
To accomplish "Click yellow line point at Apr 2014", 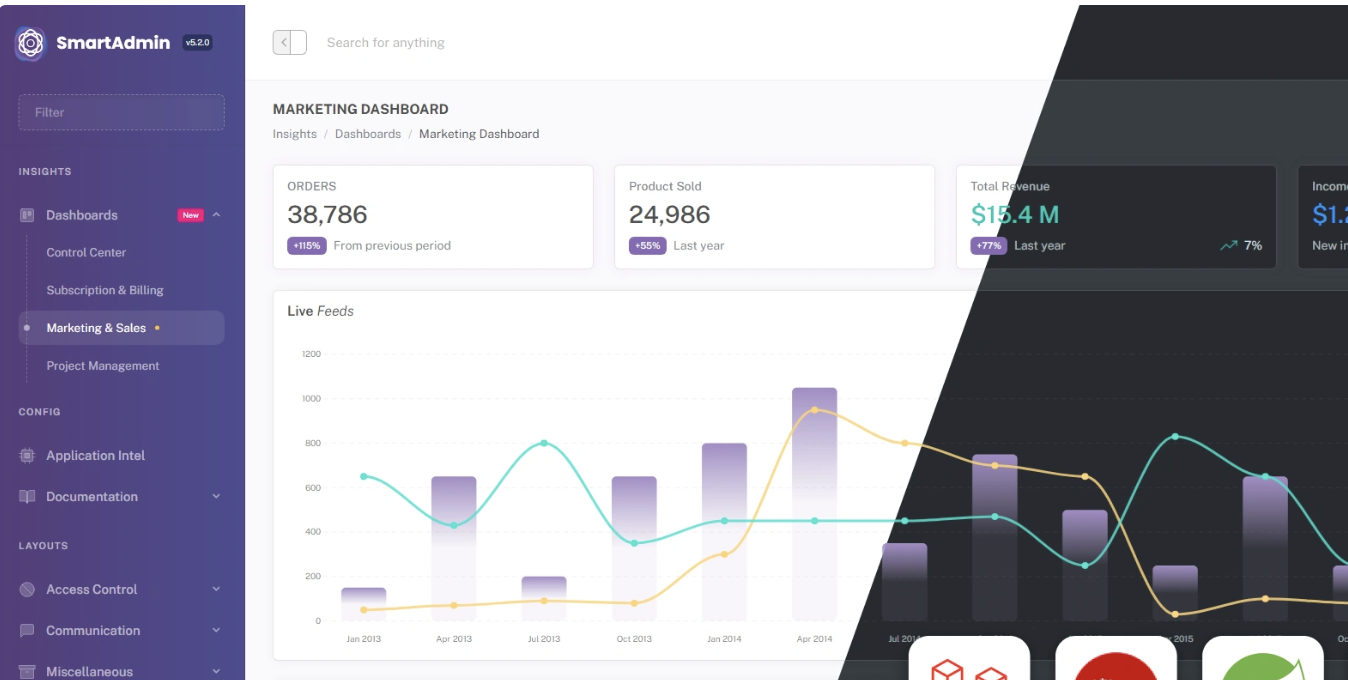I will (815, 410).
